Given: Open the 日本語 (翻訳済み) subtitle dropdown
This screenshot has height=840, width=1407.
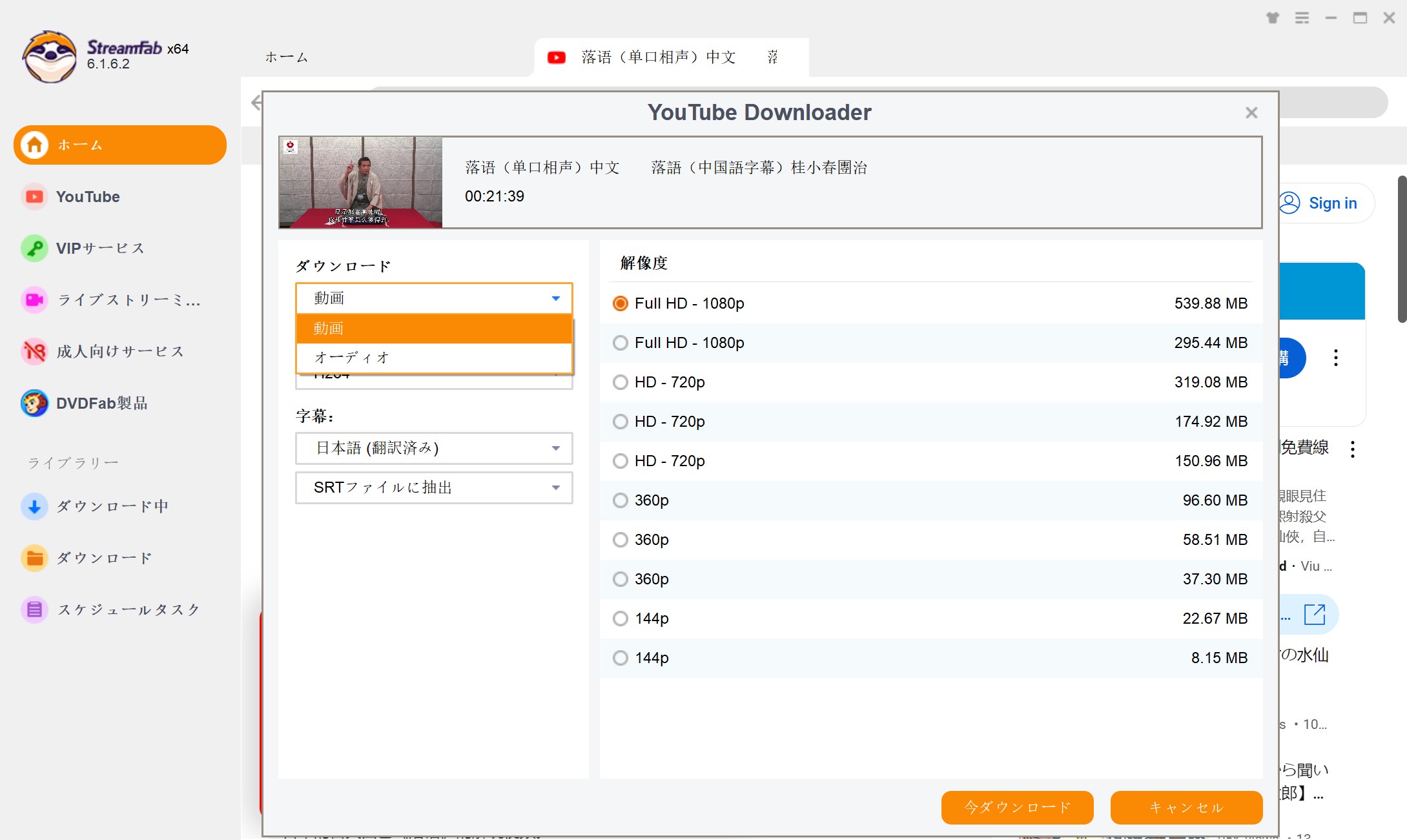Looking at the screenshot, I should [434, 448].
